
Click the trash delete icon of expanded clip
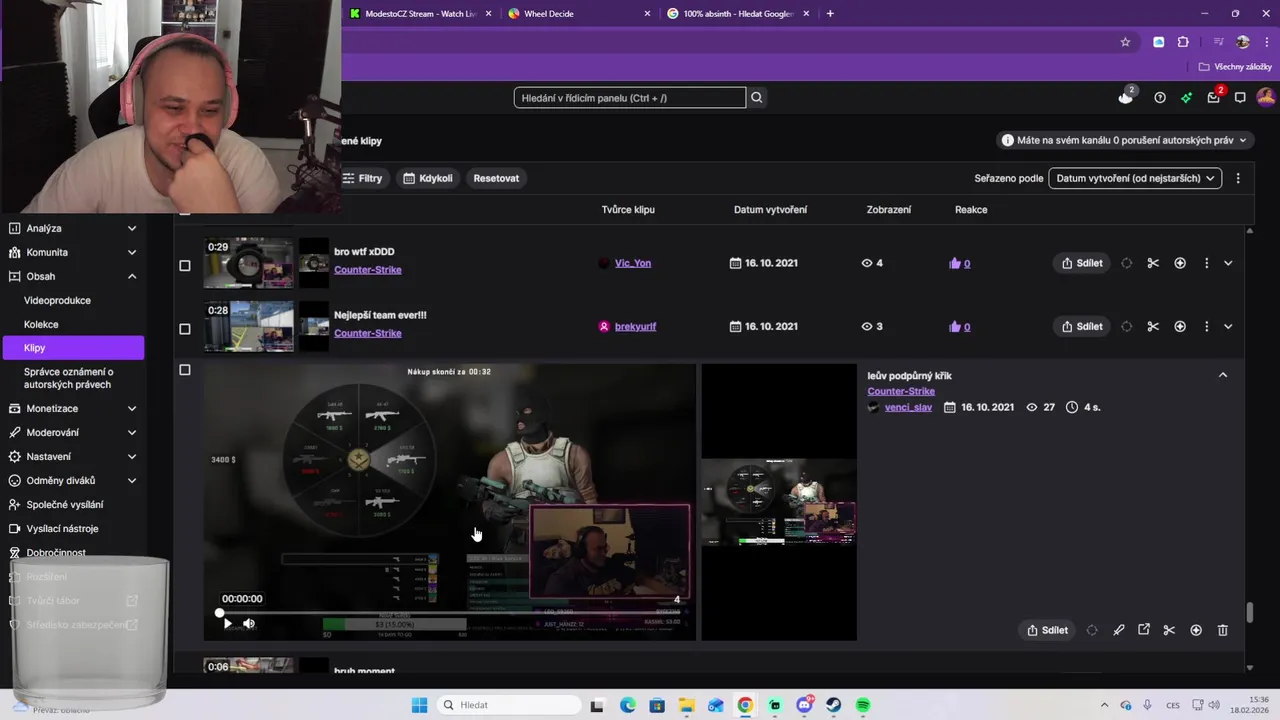pos(1222,630)
